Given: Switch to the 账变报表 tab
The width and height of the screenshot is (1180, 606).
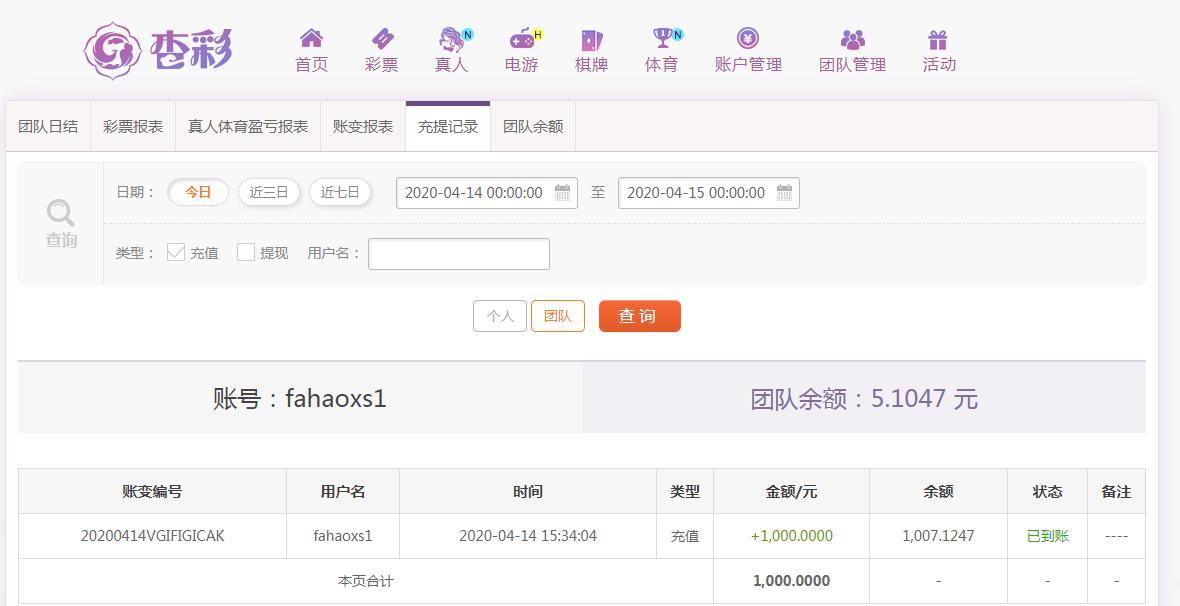Looking at the screenshot, I should tap(361, 126).
